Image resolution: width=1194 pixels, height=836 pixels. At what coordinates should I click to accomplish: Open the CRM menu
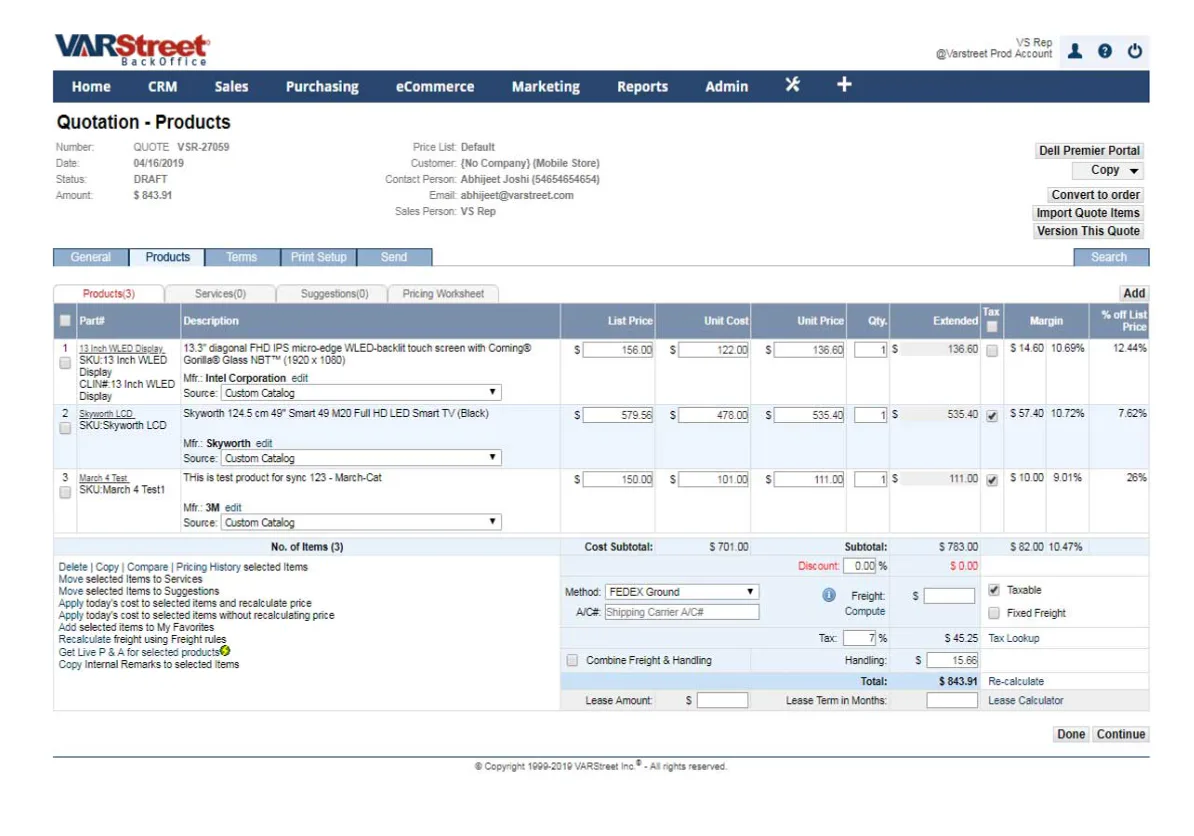(x=162, y=87)
